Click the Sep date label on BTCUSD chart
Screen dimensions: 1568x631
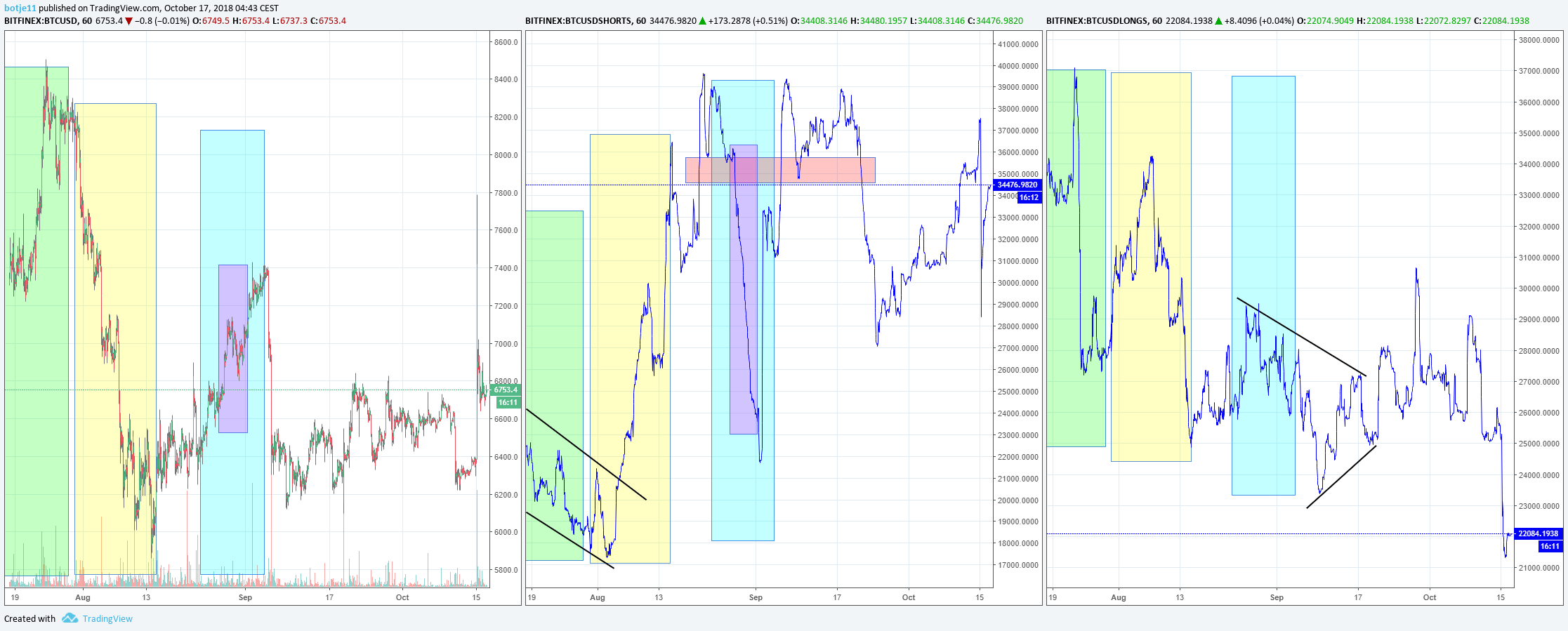click(x=245, y=597)
